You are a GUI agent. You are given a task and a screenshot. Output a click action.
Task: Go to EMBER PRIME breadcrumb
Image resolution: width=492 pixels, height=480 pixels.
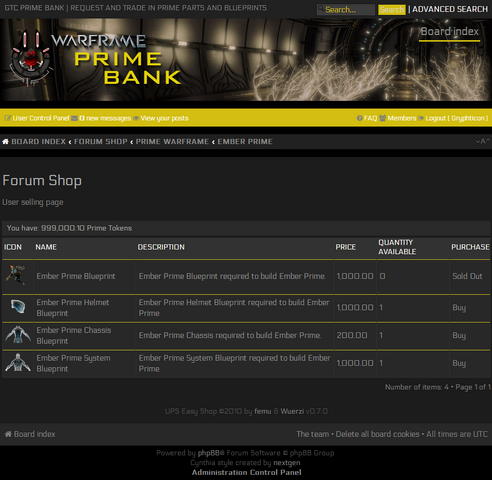[245, 142]
